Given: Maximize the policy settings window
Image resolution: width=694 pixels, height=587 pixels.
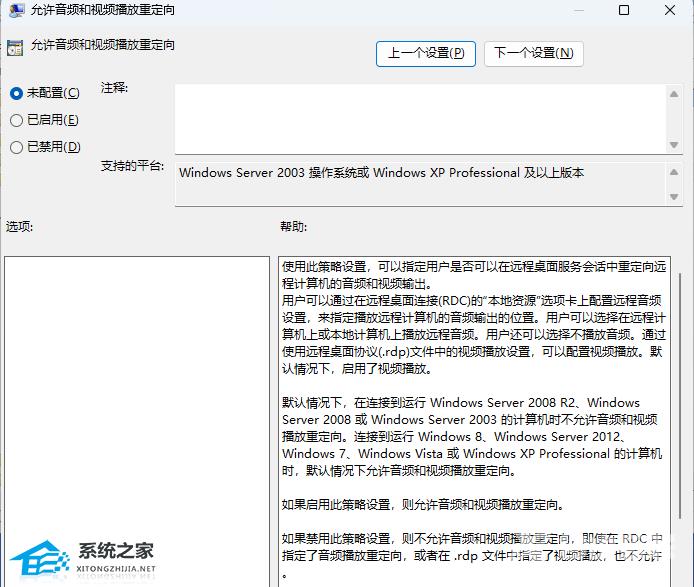Looking at the screenshot, I should [x=624, y=11].
